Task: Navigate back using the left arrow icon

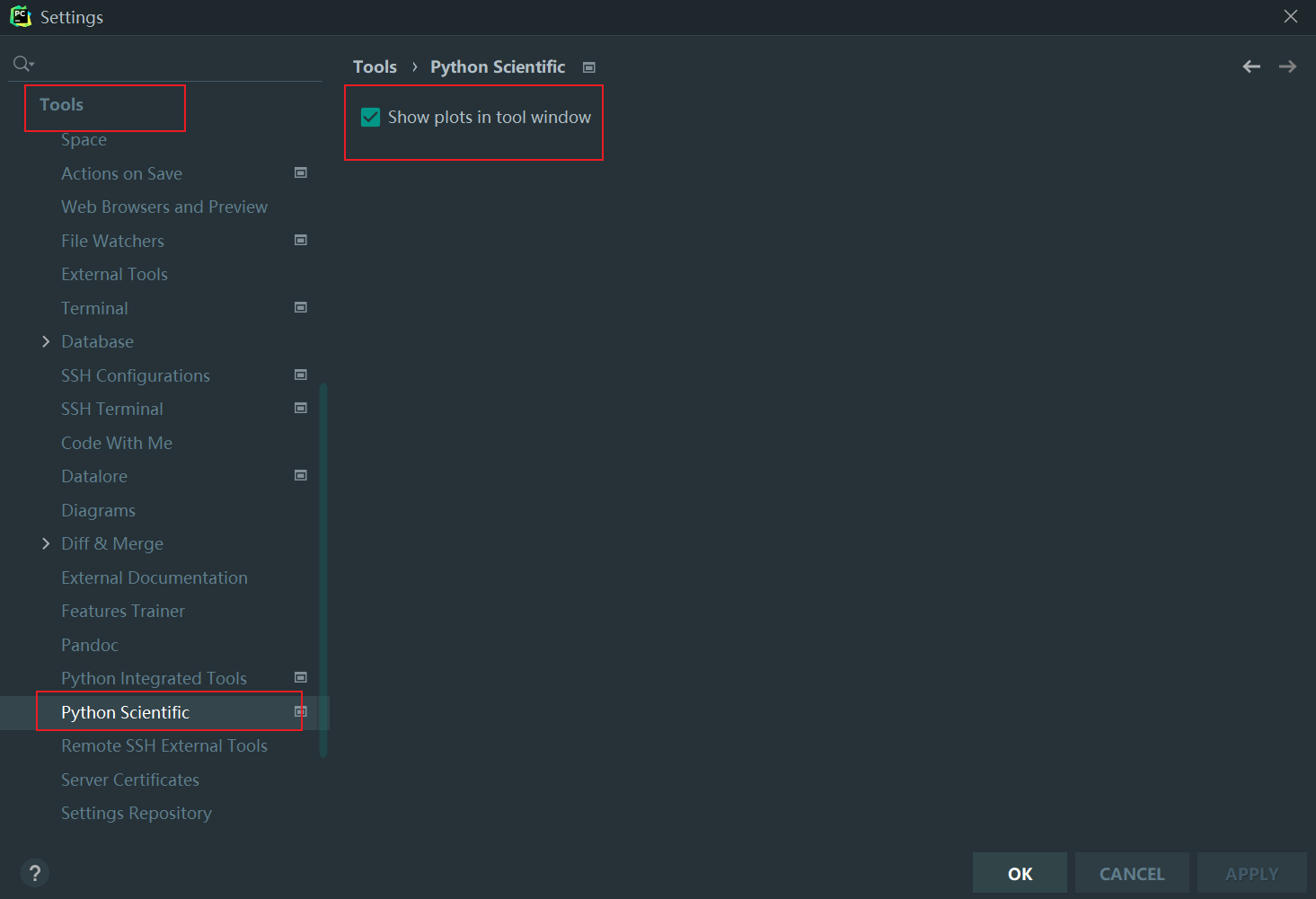Action: coord(1250,66)
